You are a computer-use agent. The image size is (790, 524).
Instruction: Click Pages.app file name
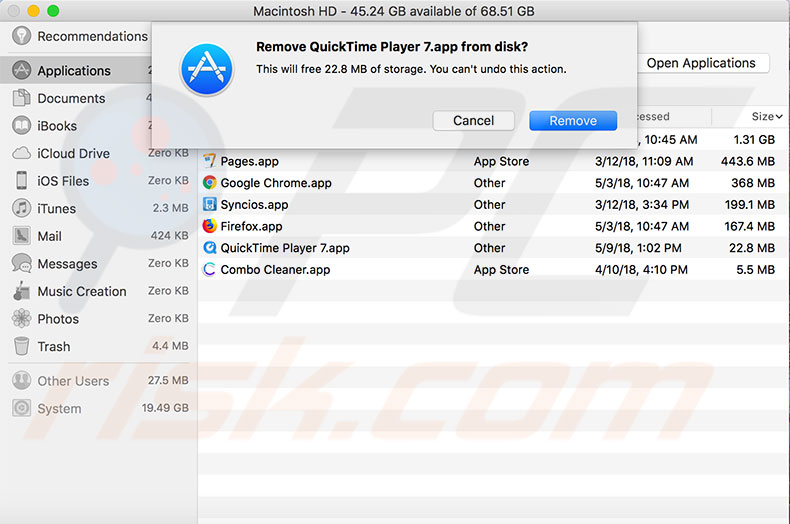[x=249, y=161]
